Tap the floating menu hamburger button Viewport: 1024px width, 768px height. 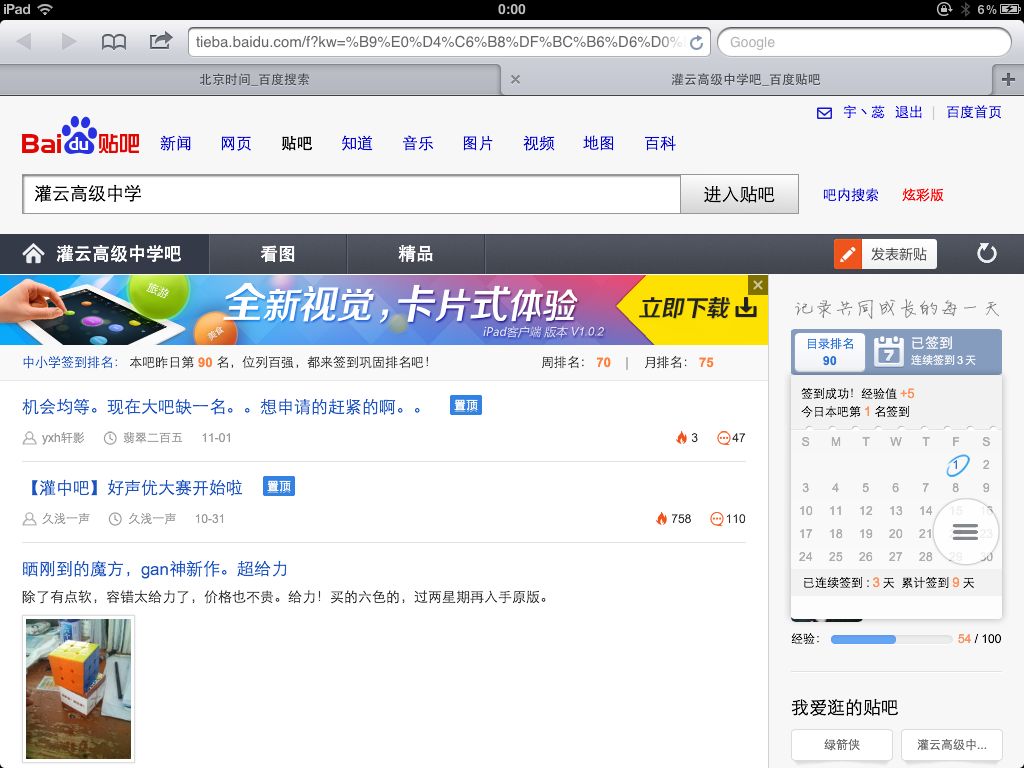click(x=965, y=532)
